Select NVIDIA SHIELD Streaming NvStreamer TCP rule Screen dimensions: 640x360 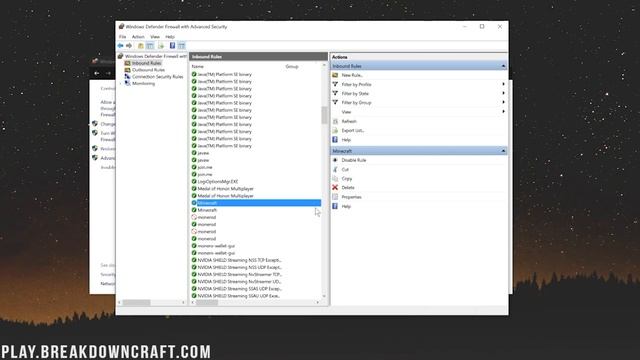coord(237,274)
